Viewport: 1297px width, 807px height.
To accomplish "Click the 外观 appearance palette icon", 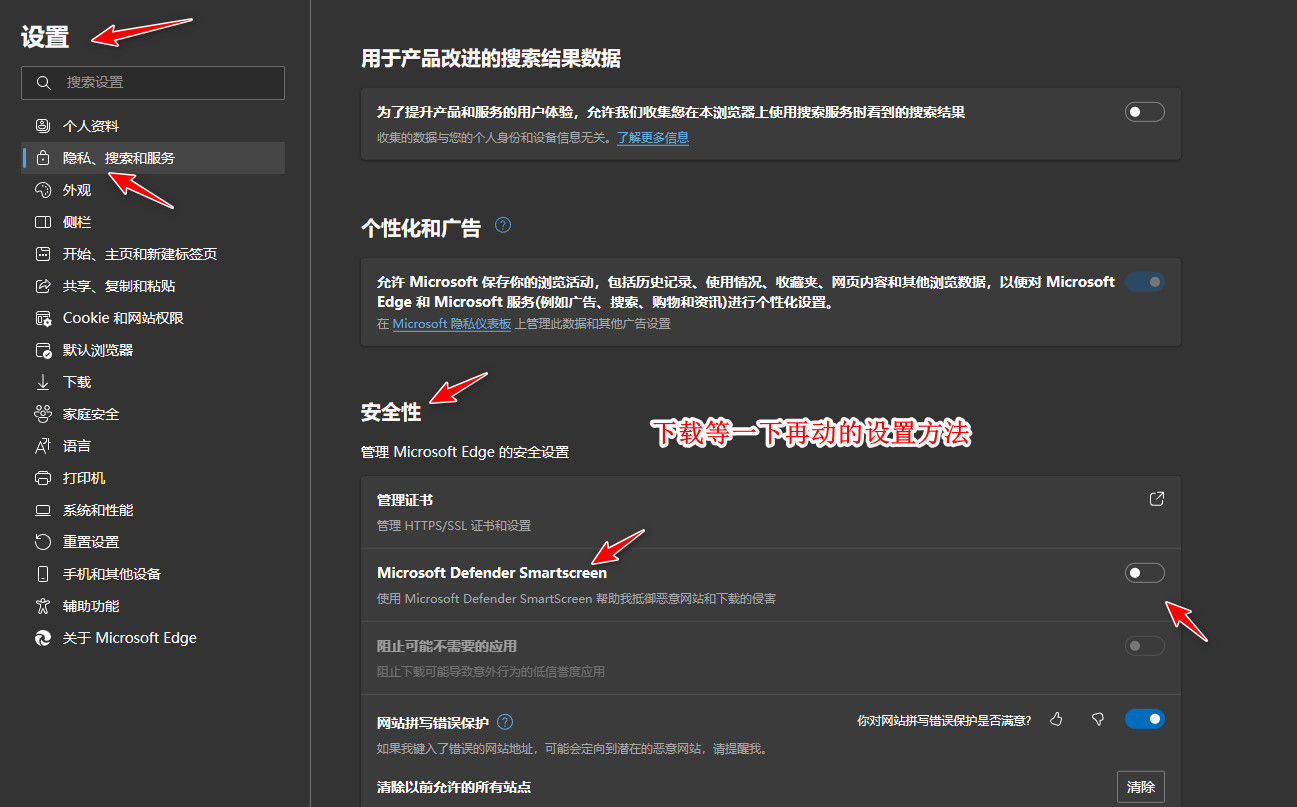I will (x=42, y=190).
